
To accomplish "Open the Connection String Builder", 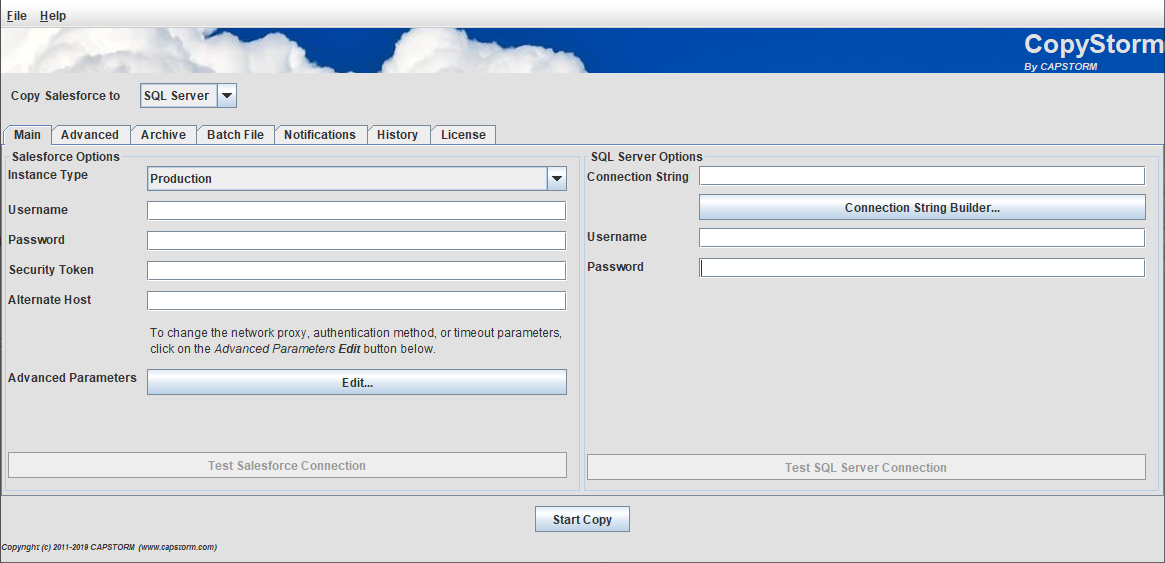I will coord(922,207).
